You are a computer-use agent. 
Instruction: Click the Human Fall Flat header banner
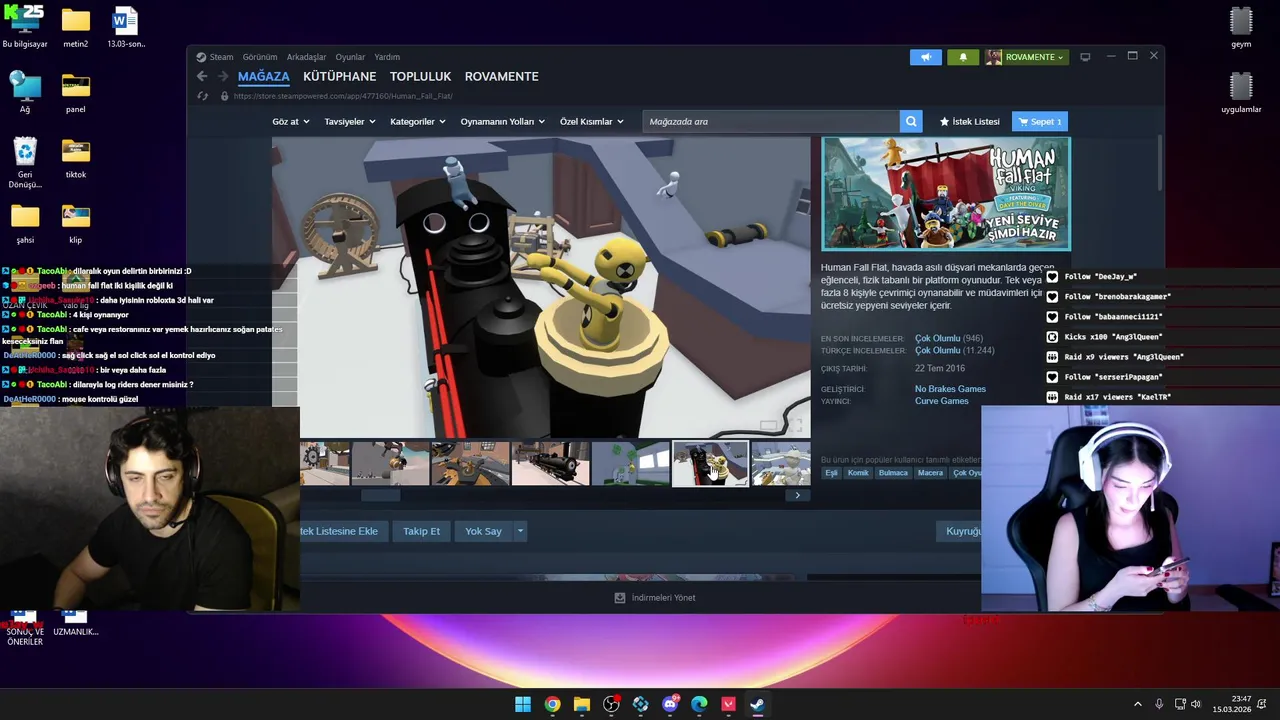coord(946,193)
